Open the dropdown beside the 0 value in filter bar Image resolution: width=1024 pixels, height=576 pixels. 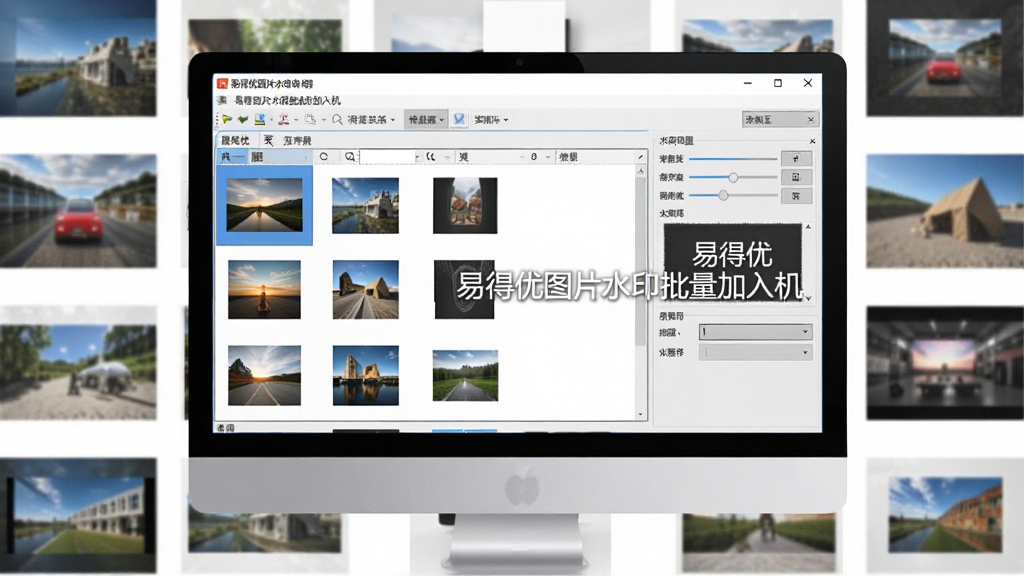click(547, 157)
